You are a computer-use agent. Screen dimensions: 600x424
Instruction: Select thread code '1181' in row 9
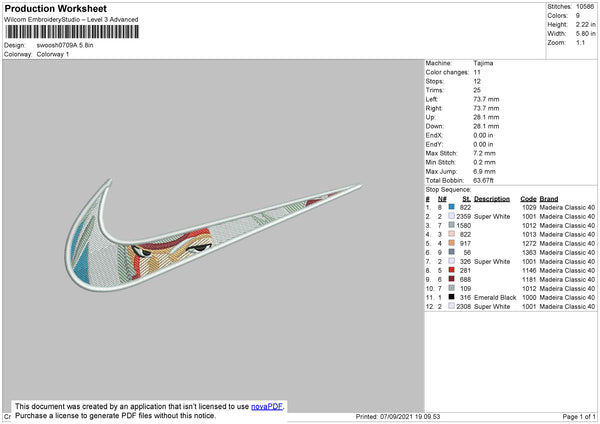click(529, 279)
